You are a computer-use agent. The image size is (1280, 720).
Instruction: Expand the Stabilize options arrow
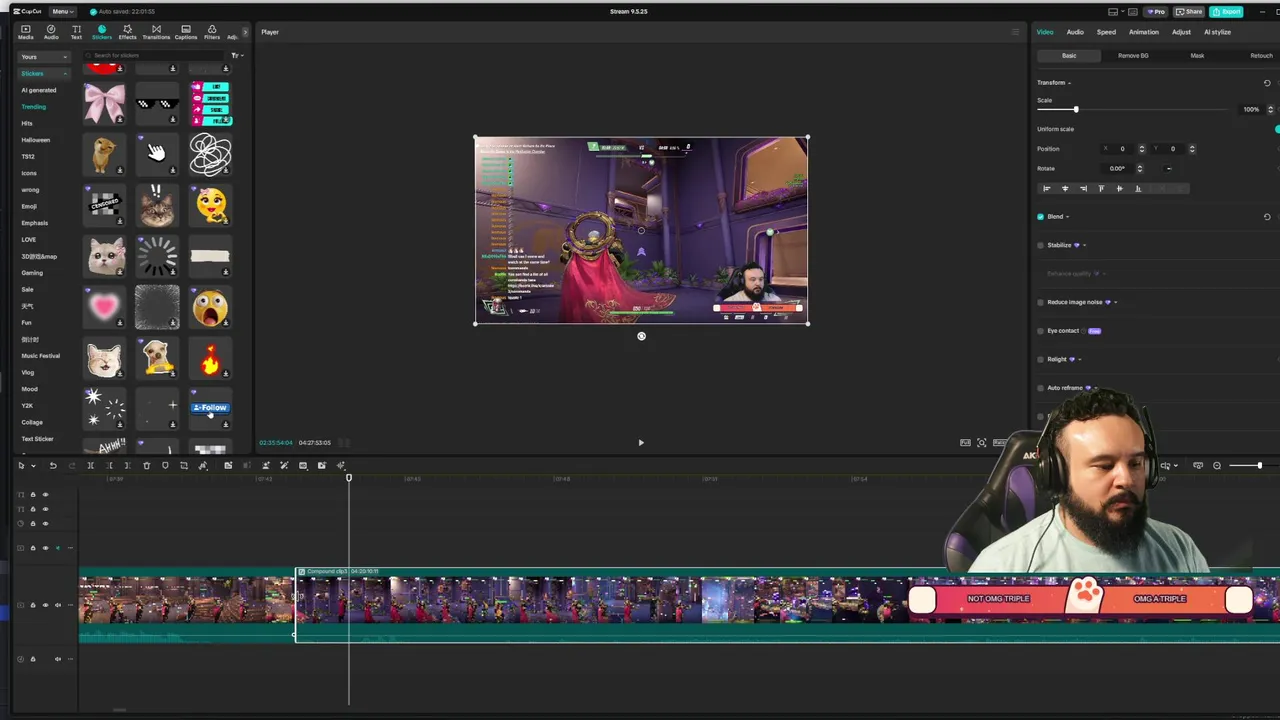(x=1084, y=245)
